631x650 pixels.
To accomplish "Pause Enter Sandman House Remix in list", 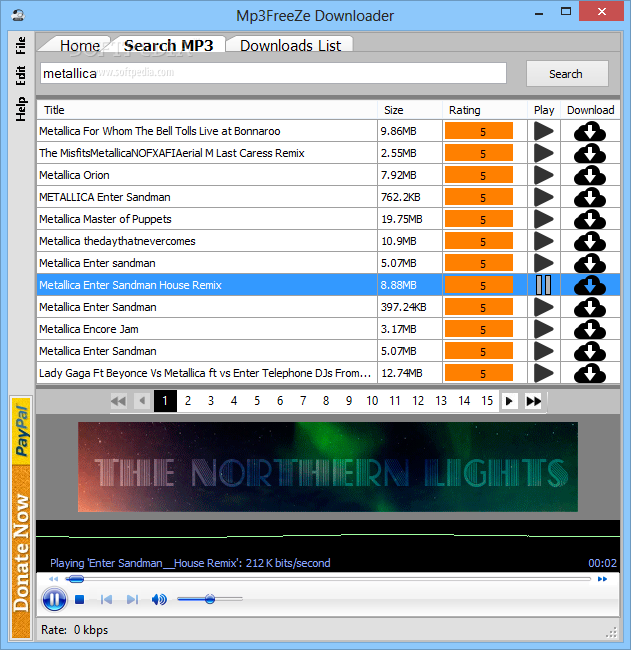I will point(544,285).
